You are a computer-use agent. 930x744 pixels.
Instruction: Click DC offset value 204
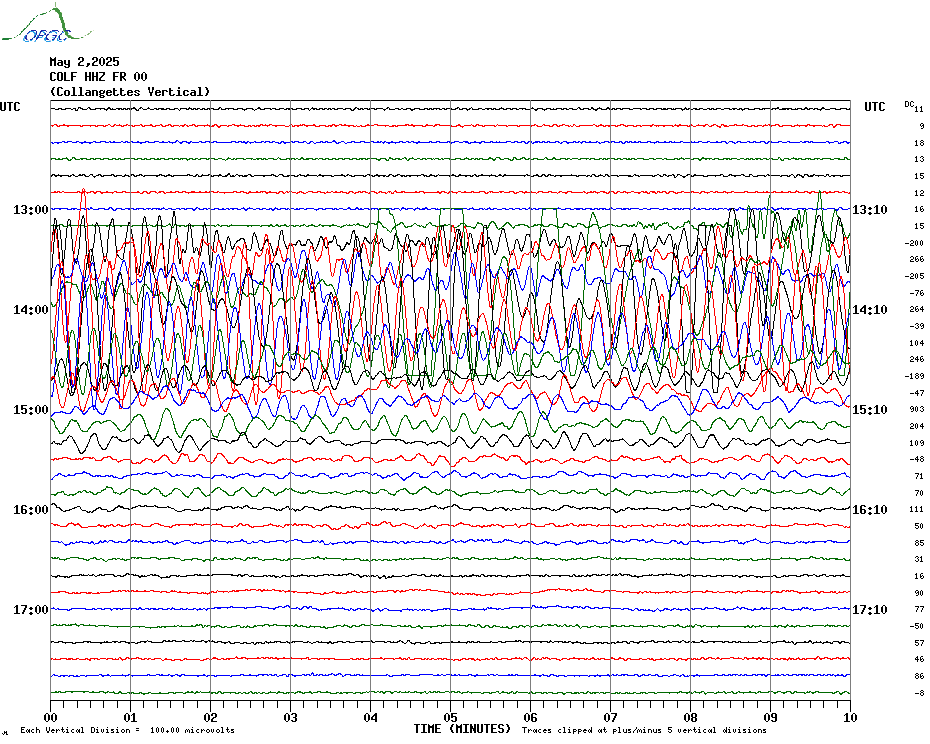[x=917, y=426]
